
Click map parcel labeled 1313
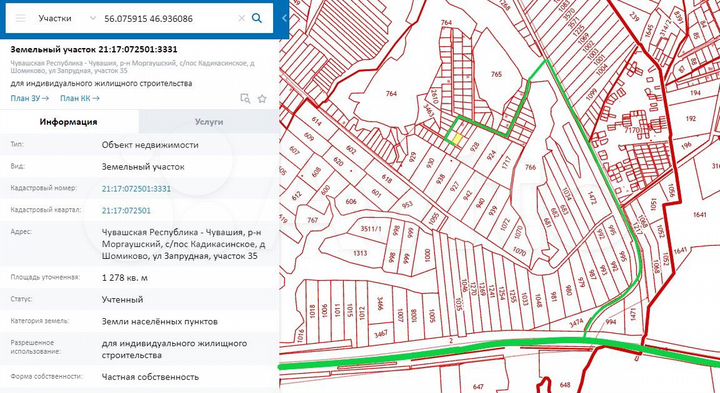pyautogui.click(x=360, y=253)
